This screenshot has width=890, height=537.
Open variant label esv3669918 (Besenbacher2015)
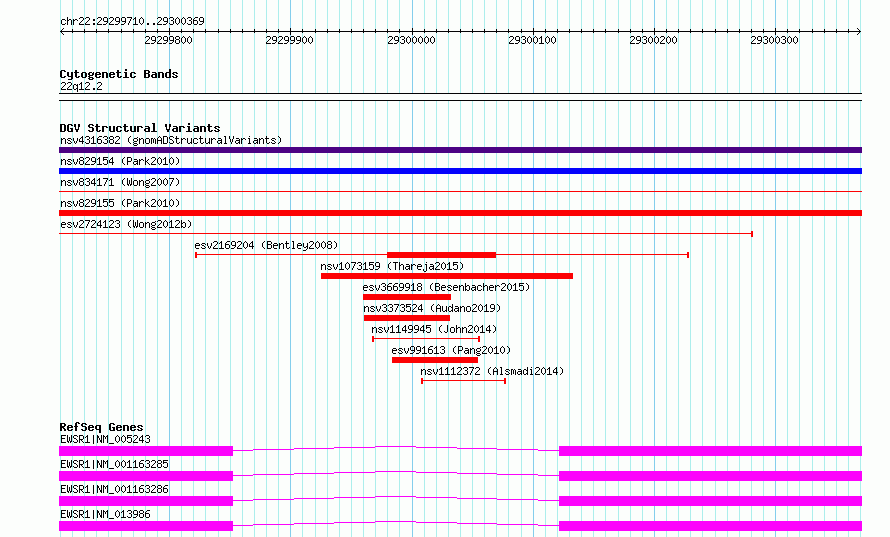(446, 287)
